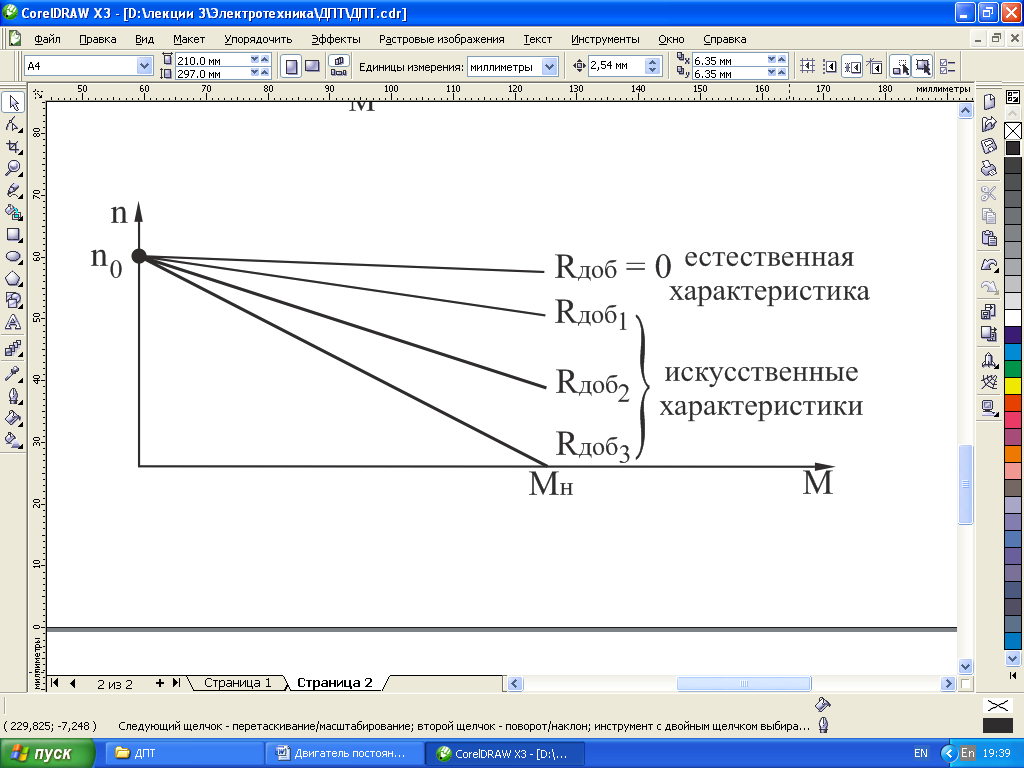1024x768 pixels.
Task: Select the Ellipse tool
Action: [13, 257]
